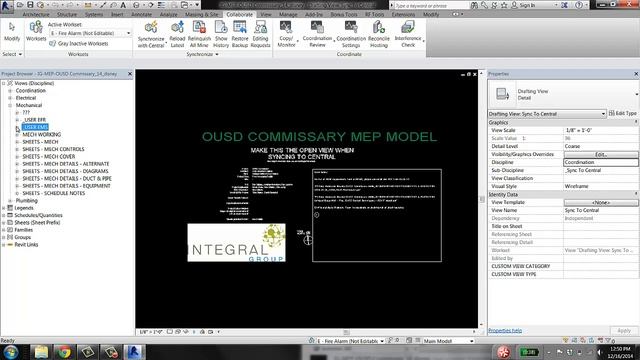Click the Save icon in quick access toolbar
This screenshot has width=640, height=360.
pyautogui.click(x=30, y=5)
